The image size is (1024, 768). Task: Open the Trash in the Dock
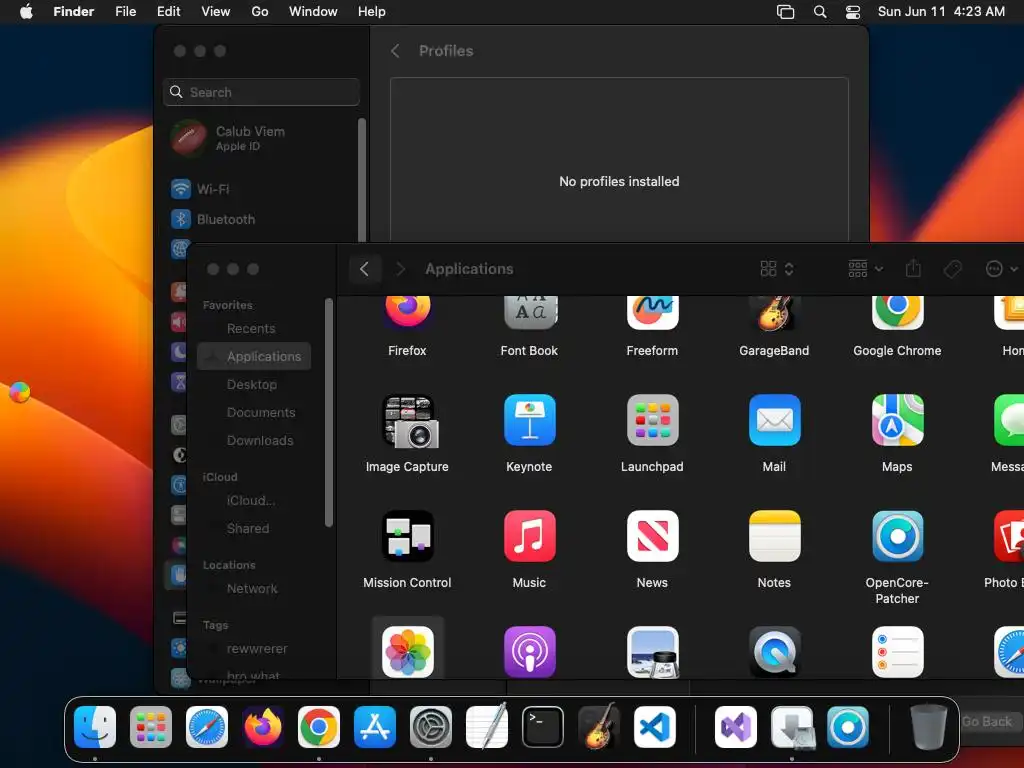(x=928, y=726)
